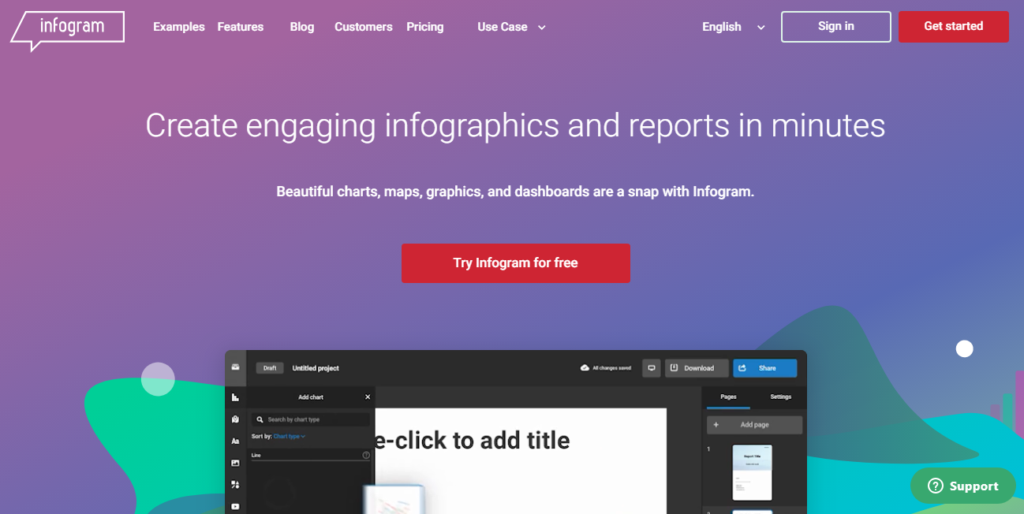
Task: Click the chart search magnifier icon
Action: [x=260, y=420]
